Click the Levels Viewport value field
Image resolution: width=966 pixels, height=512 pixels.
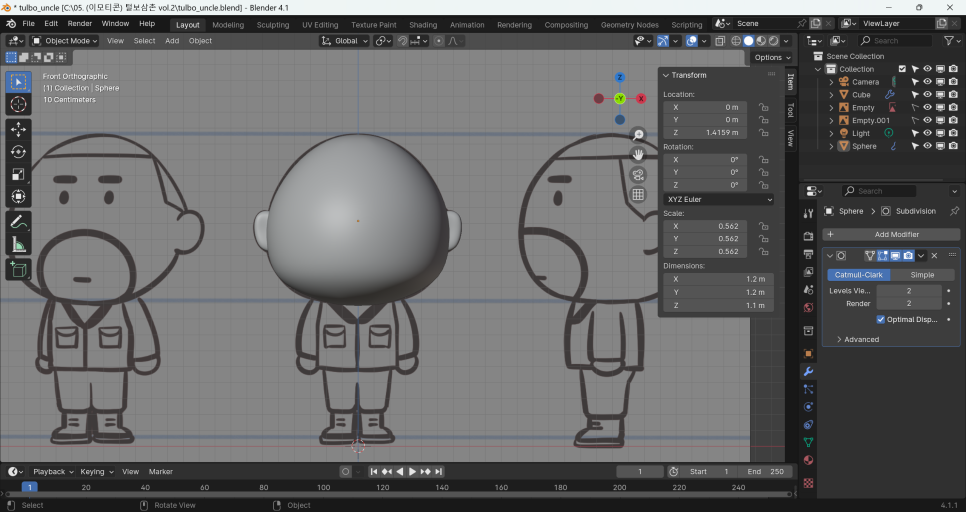[x=909, y=290]
